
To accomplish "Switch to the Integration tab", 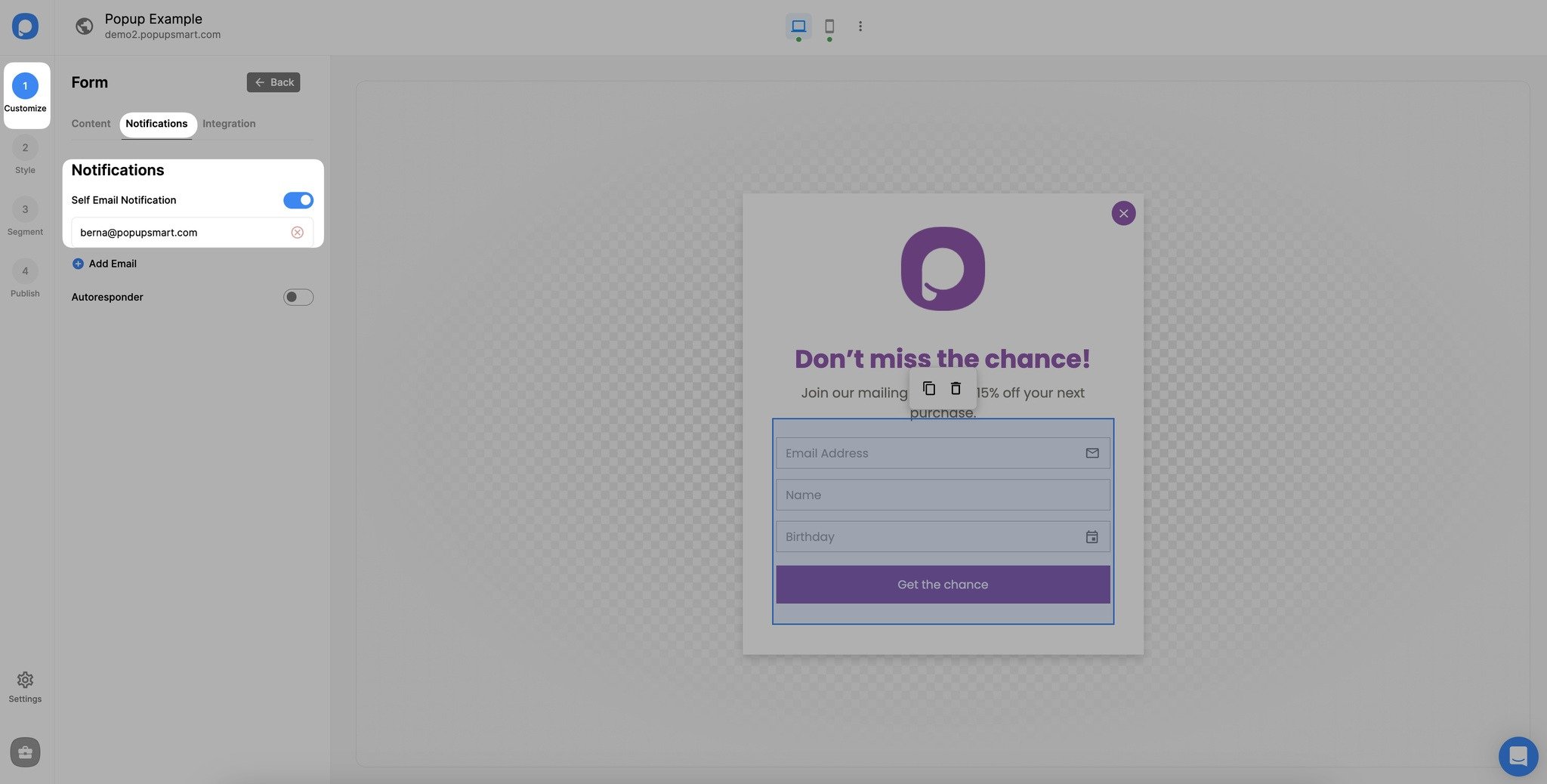I will 228,123.
